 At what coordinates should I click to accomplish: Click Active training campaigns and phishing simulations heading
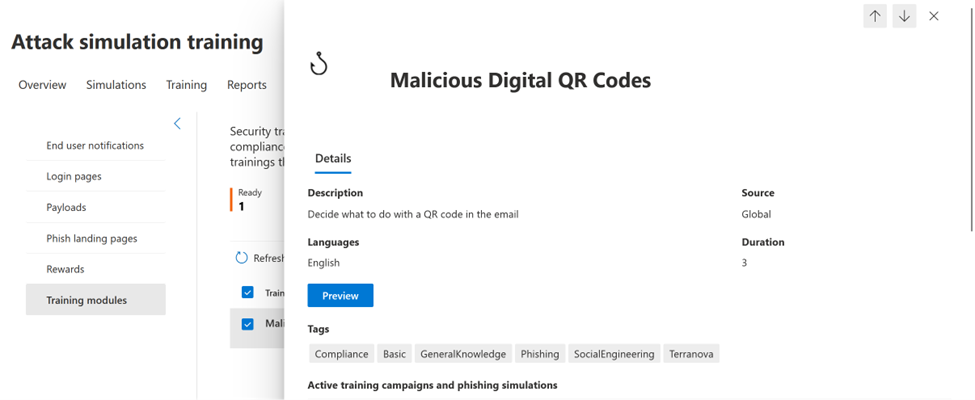click(432, 385)
